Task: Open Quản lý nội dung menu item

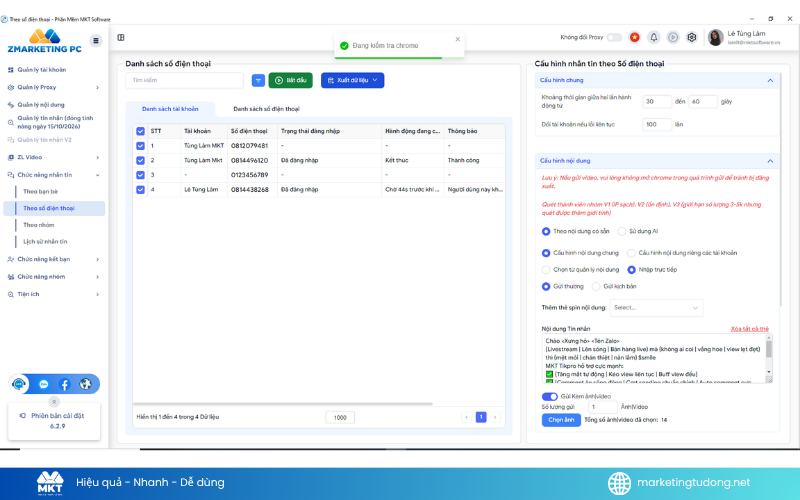Action: tap(41, 105)
